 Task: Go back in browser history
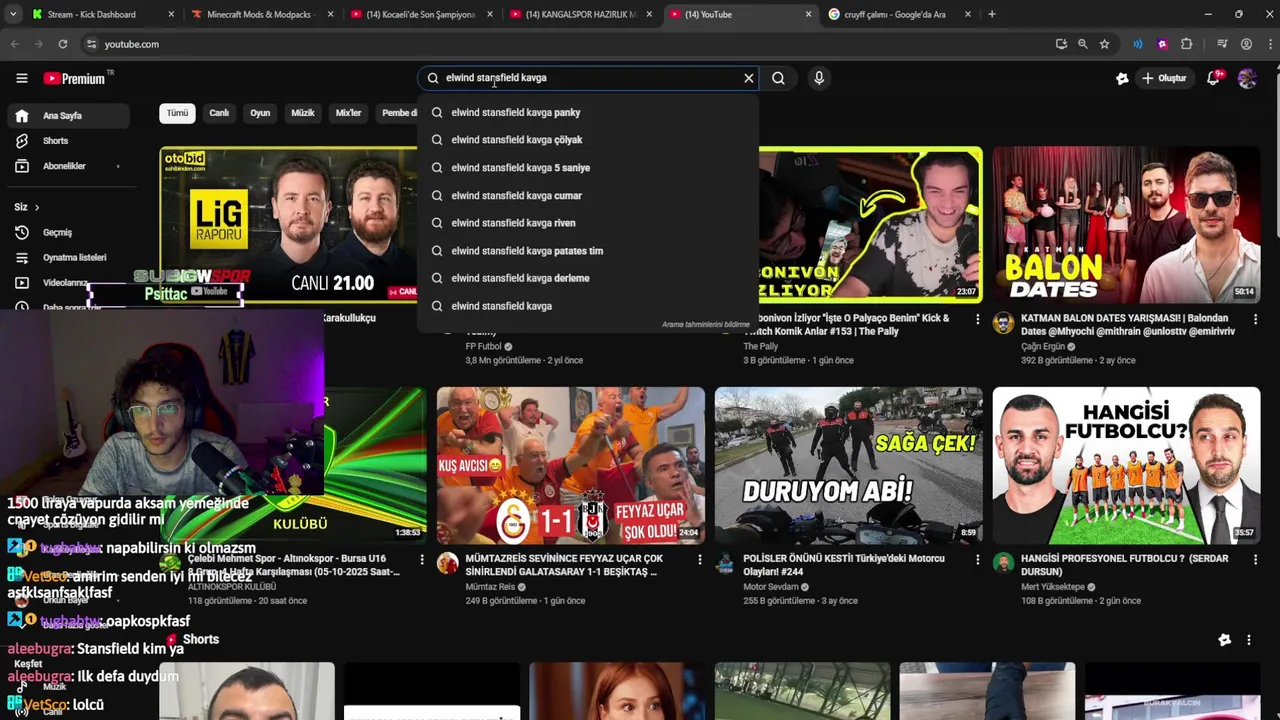pos(14,44)
